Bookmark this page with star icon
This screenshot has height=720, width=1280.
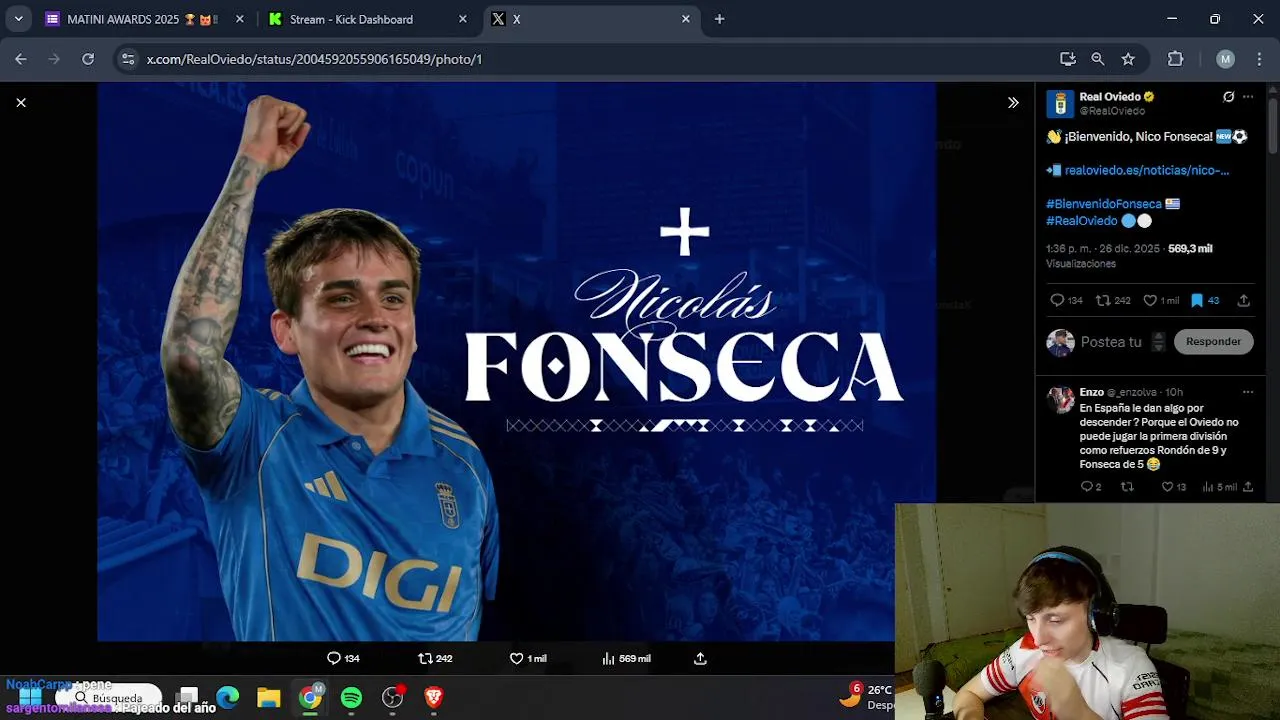(x=1128, y=59)
